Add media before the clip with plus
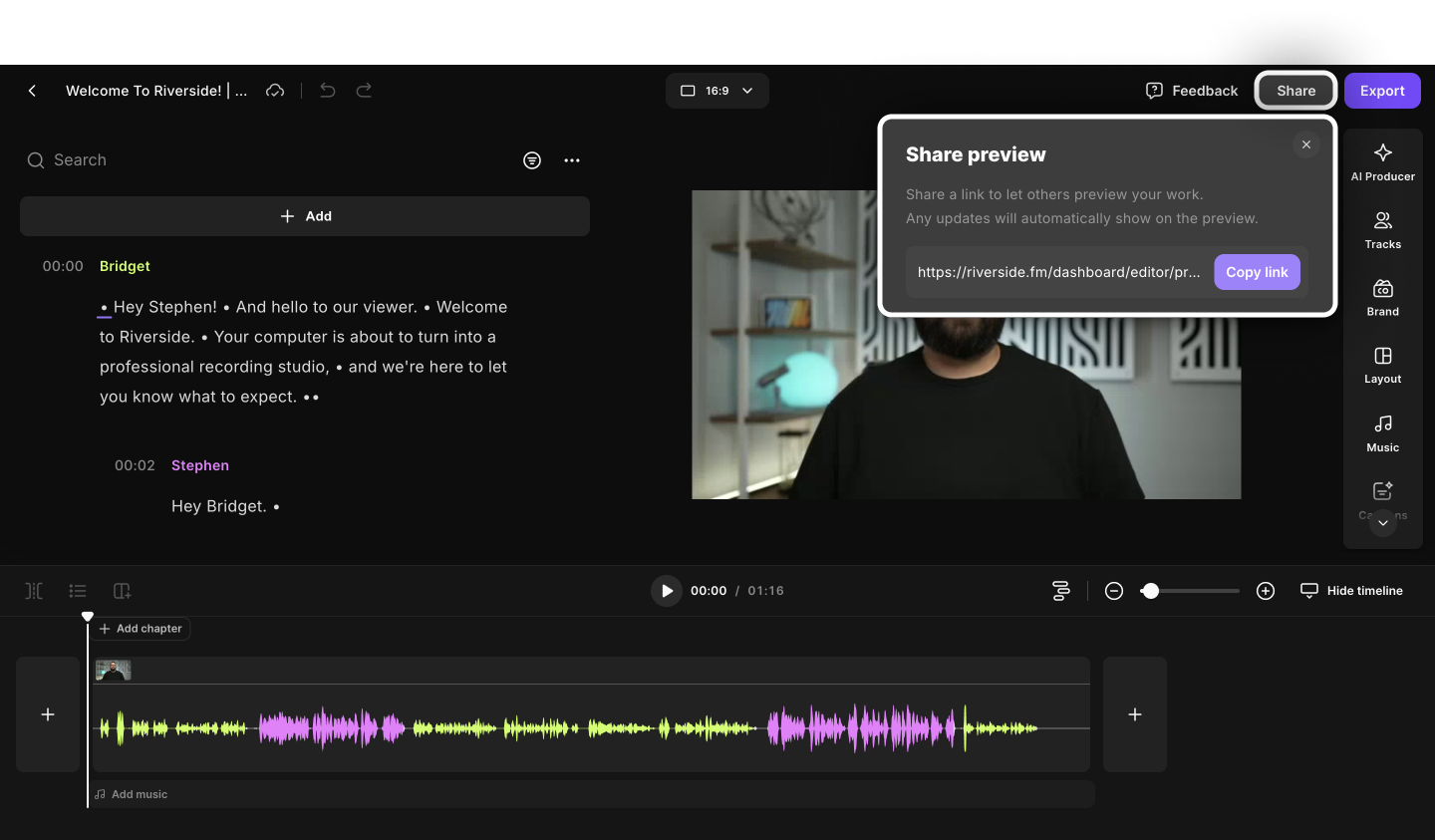The image size is (1435, 840). click(48, 714)
